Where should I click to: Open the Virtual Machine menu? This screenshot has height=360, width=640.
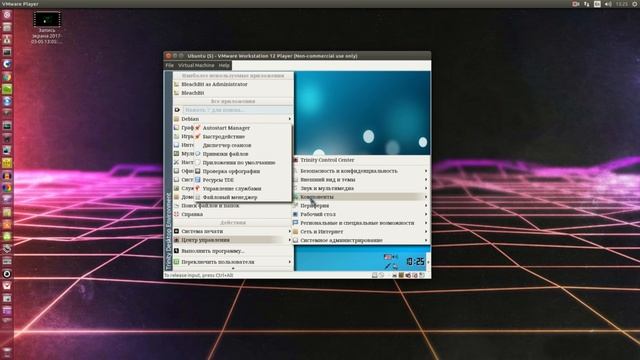coord(196,65)
